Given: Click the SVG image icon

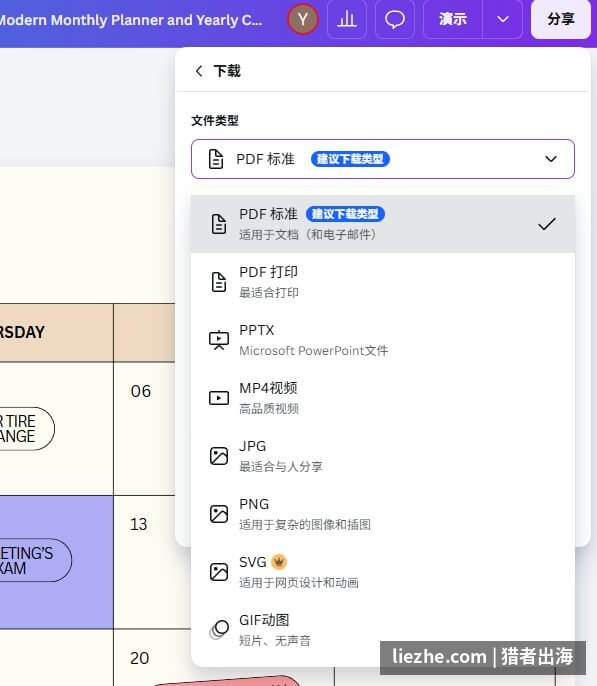Looking at the screenshot, I should [x=219, y=572].
